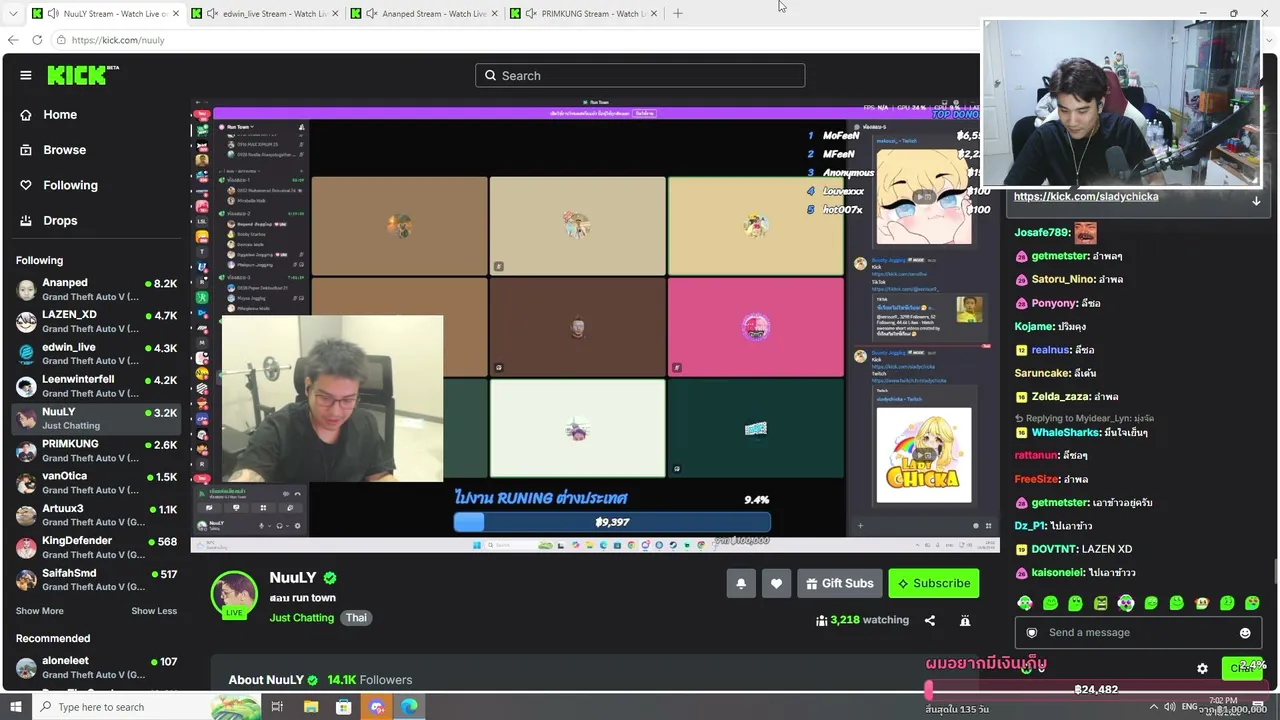
Task: Open Leenwinterfell channel in Following list
Action: 97,386
